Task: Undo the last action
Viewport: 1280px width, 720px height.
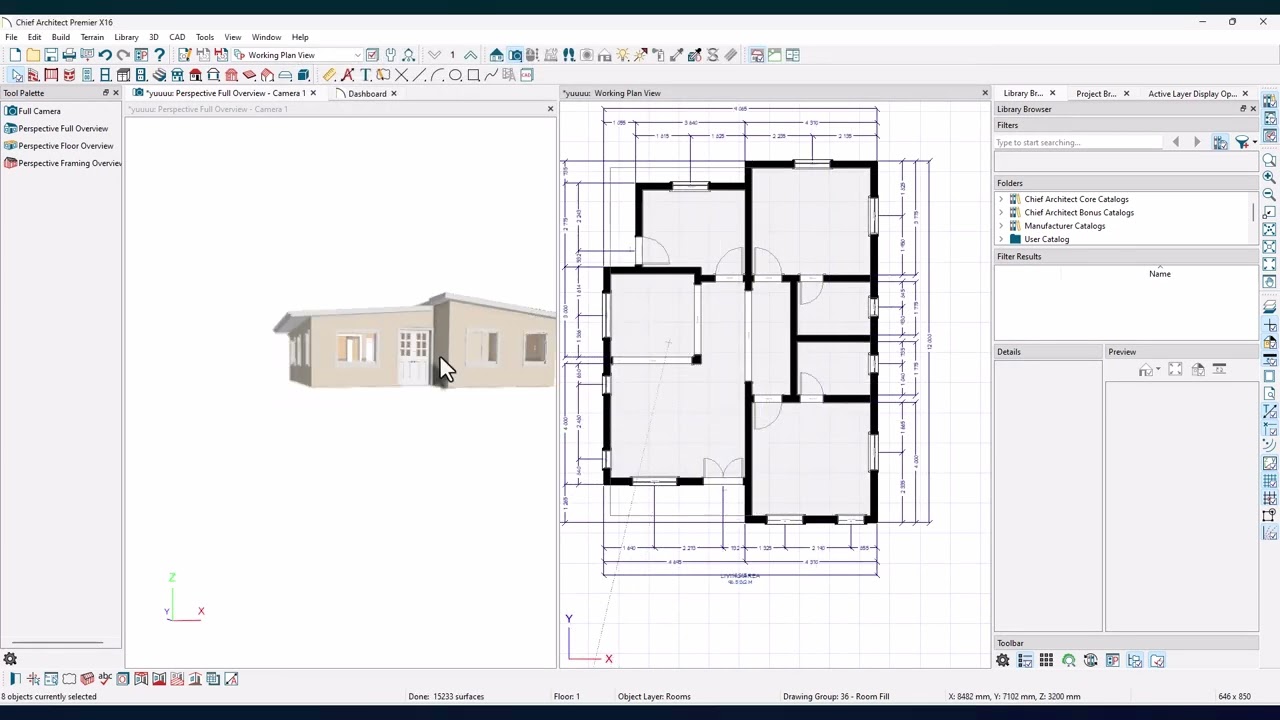Action: click(105, 55)
